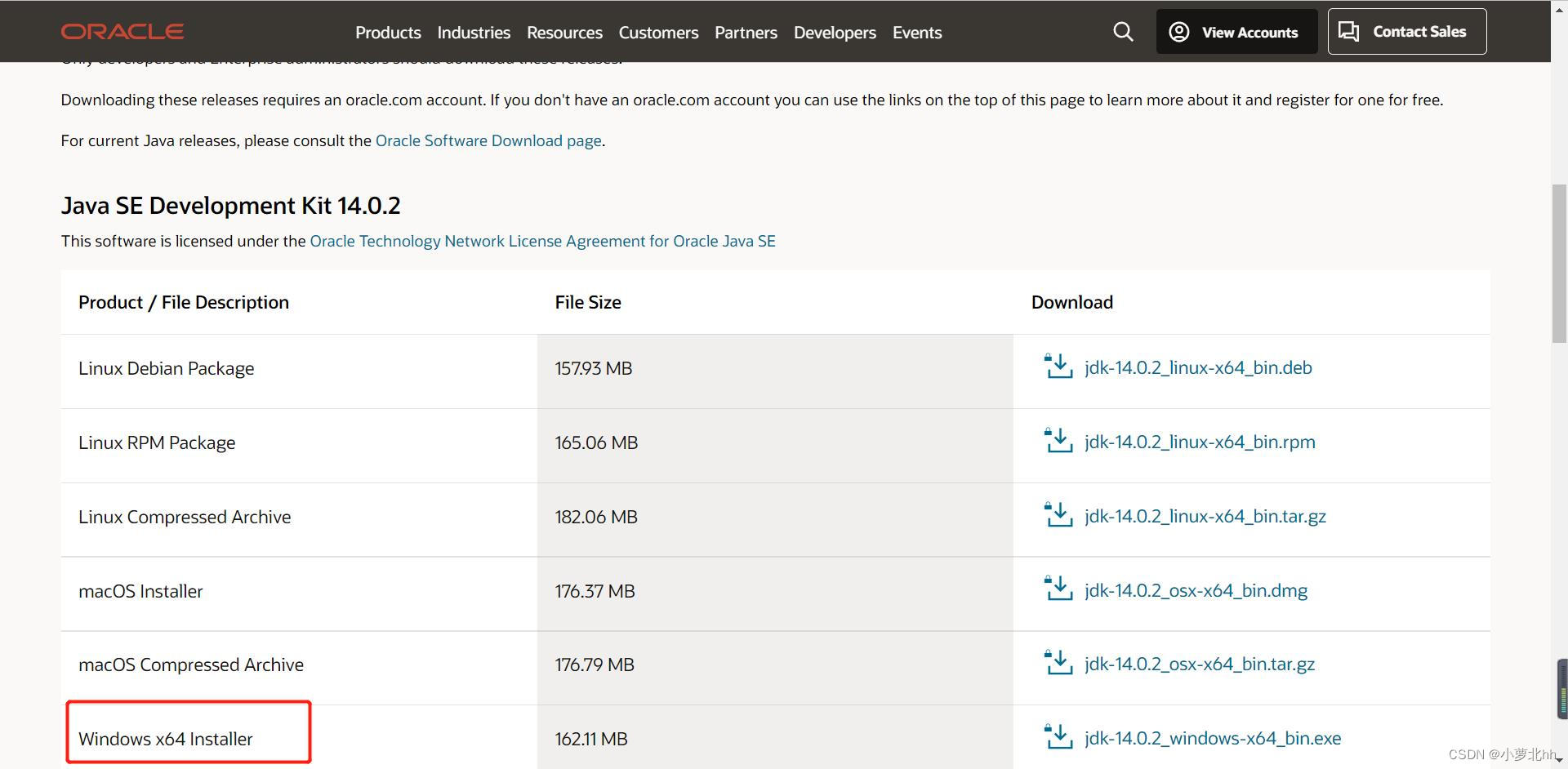Click the page vertical scrollbar thumb
The width and height of the screenshot is (1568, 769).
tap(1559, 264)
